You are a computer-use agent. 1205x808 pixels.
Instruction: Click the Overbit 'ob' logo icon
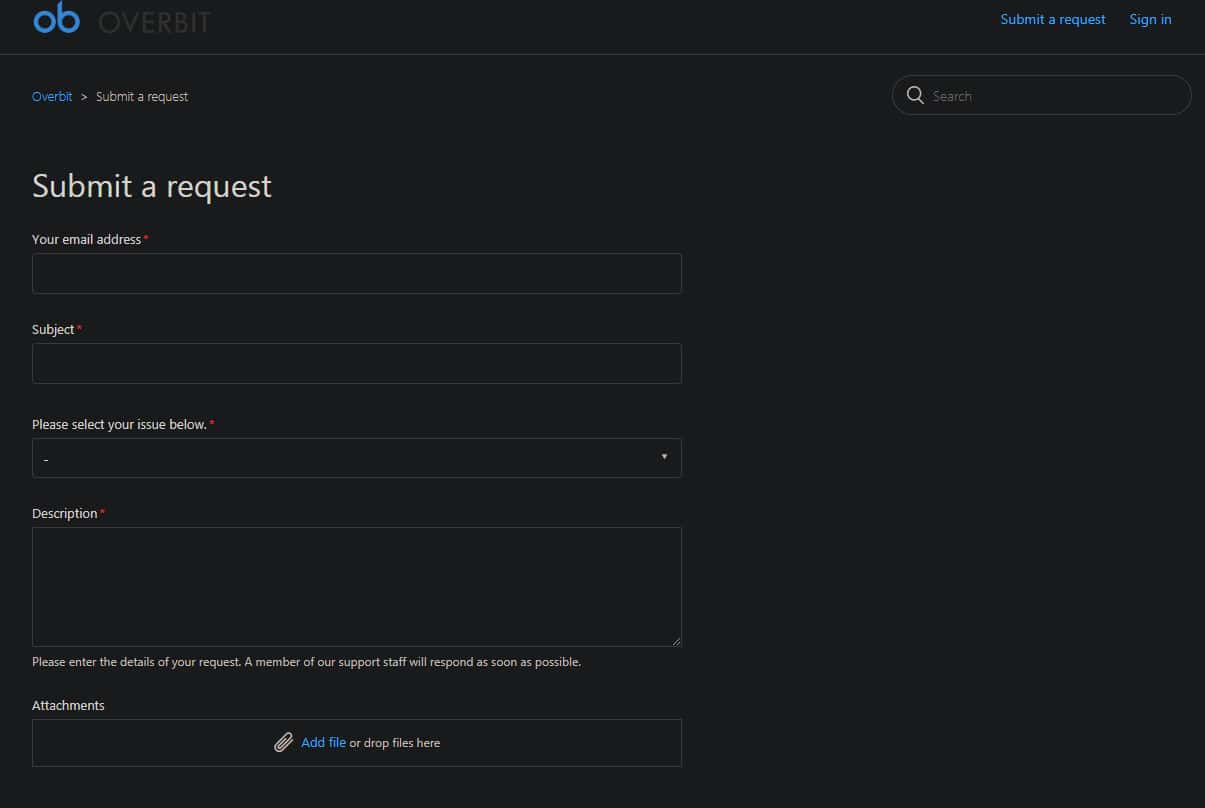click(56, 18)
